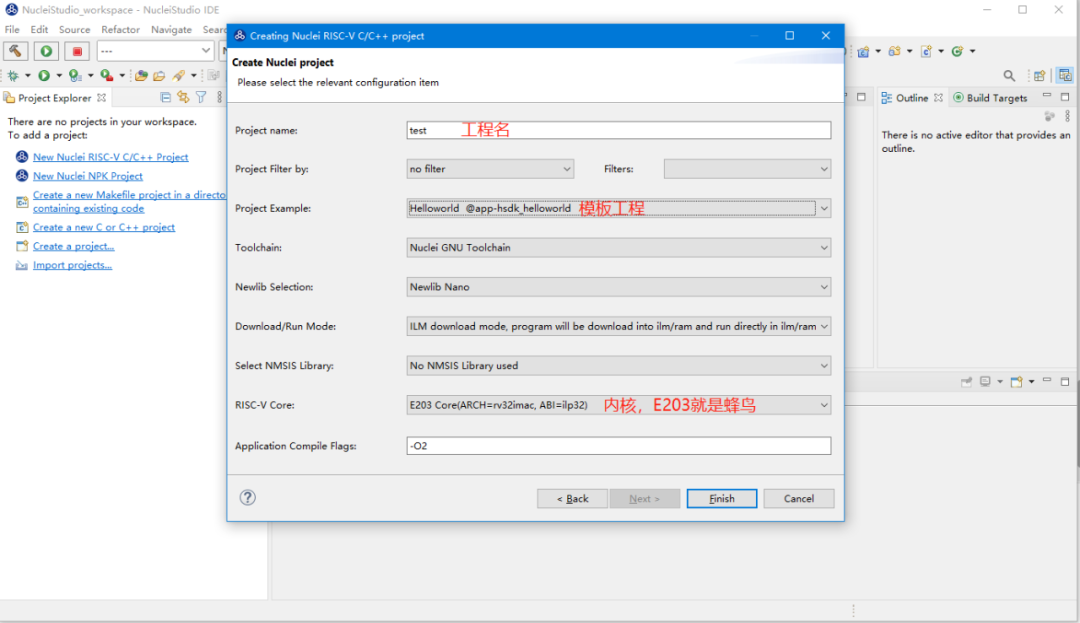Open the RISC-V Core dropdown
Image resolution: width=1080 pixels, height=623 pixels.
619,405
